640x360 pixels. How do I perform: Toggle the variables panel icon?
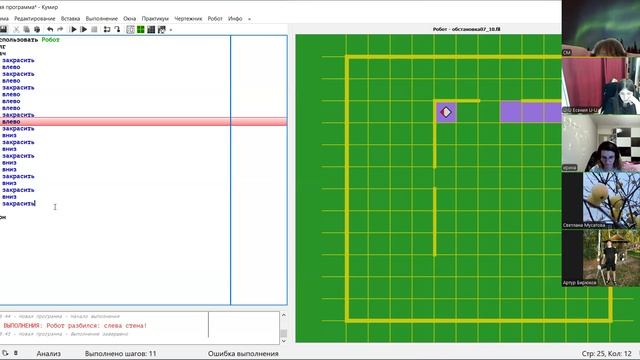click(130, 29)
